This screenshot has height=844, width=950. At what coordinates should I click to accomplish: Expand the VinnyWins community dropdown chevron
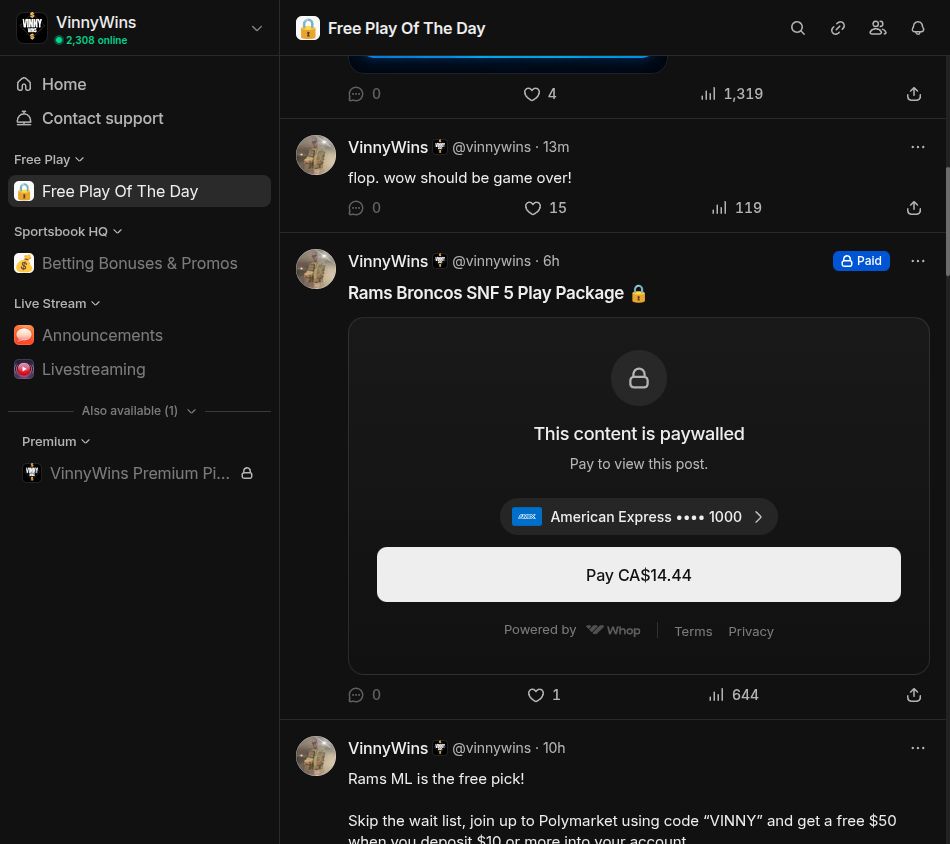[x=257, y=28]
